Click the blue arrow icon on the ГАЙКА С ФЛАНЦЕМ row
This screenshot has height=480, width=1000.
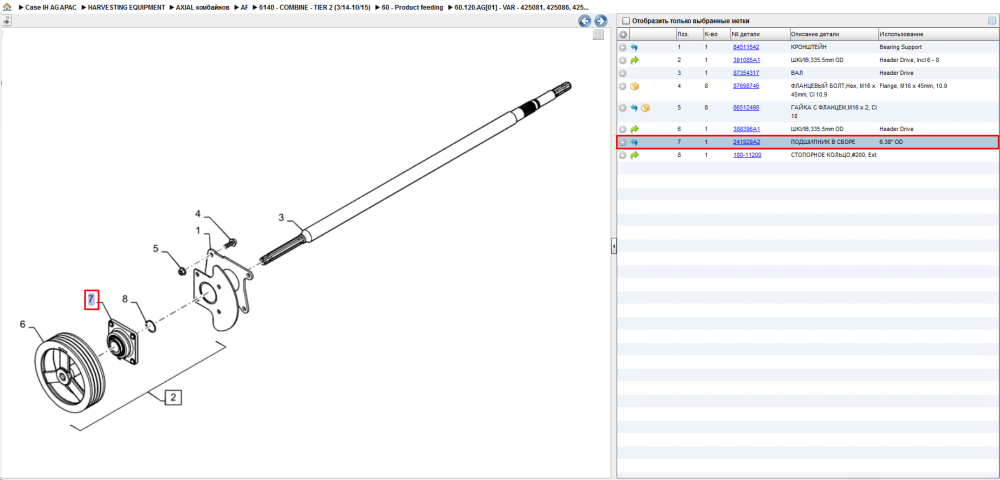point(634,108)
